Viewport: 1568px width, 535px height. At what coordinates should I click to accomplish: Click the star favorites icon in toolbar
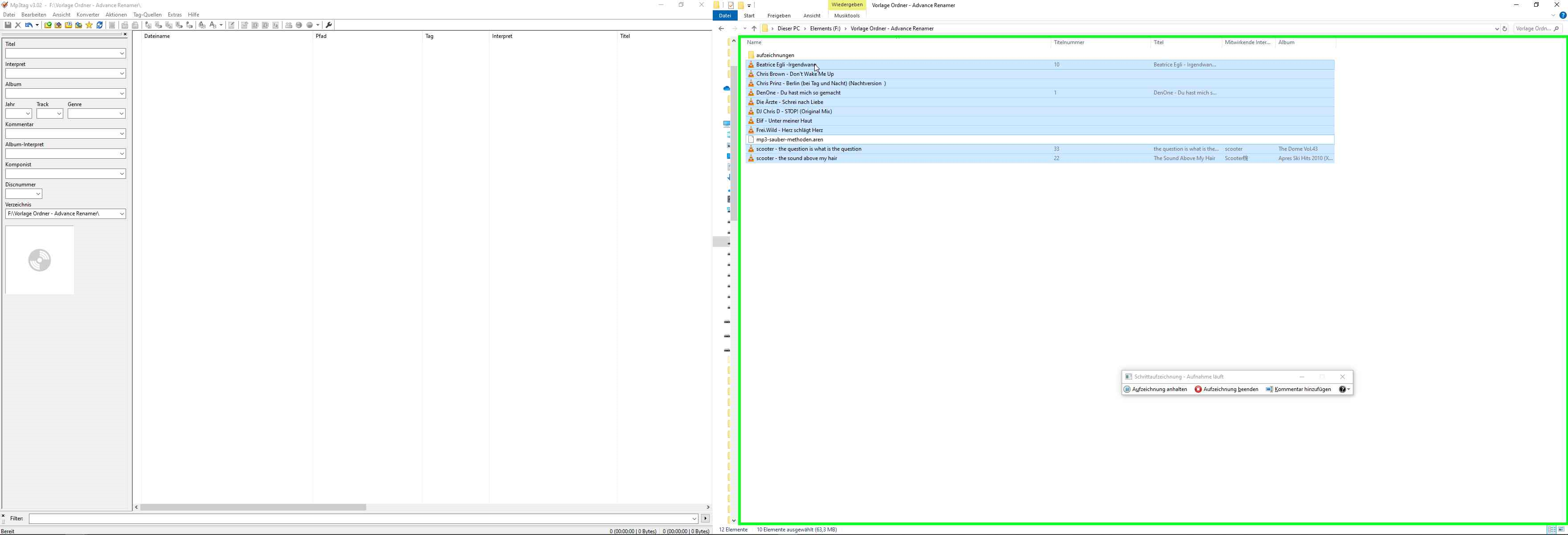tap(90, 25)
